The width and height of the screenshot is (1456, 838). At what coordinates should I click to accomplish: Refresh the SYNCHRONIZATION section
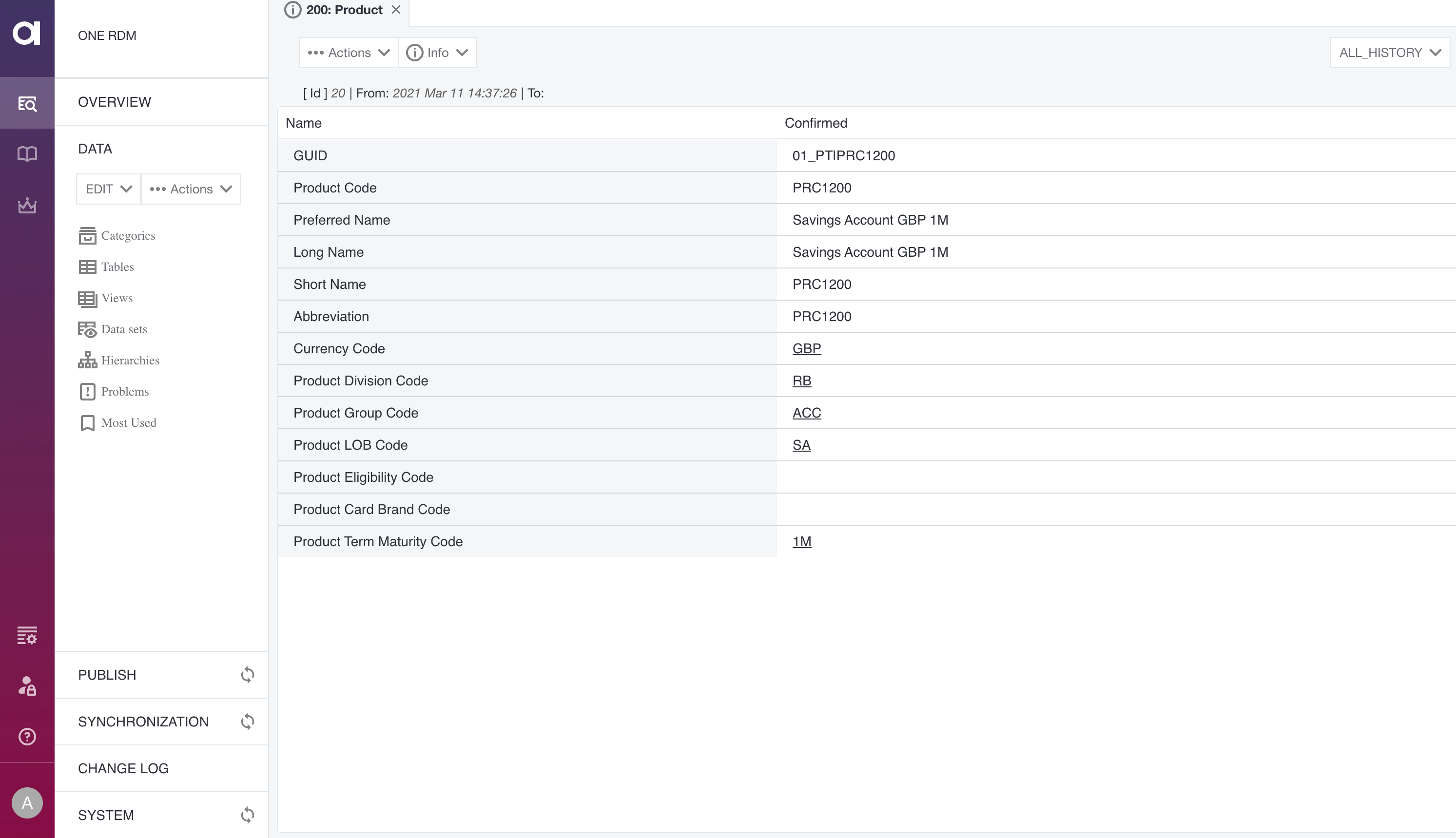[248, 721]
